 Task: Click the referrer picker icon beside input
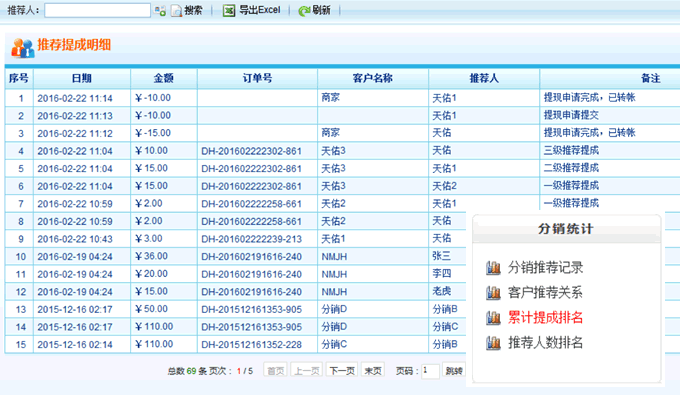coord(160,10)
